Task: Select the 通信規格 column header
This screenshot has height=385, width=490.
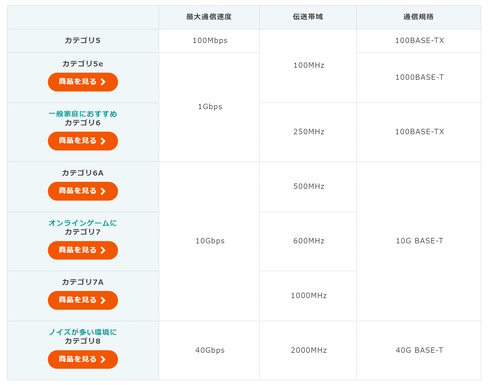Action: tap(418, 17)
